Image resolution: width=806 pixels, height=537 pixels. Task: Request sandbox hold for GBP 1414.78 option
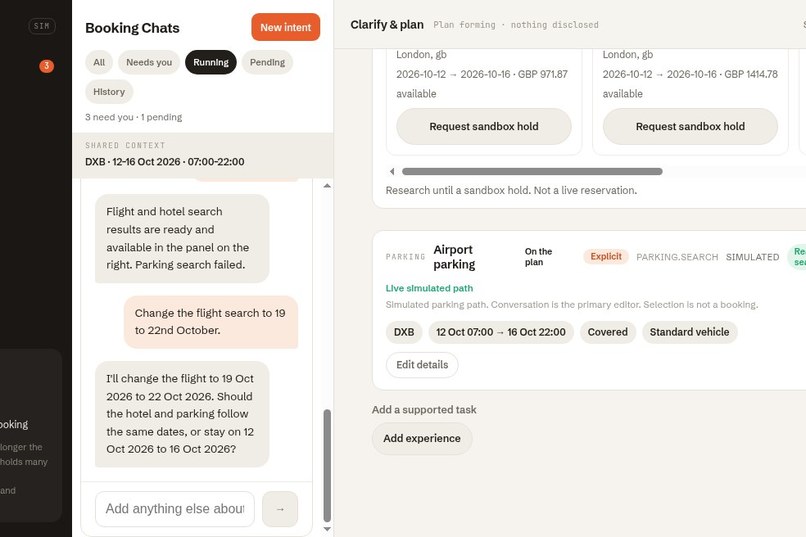pos(690,126)
